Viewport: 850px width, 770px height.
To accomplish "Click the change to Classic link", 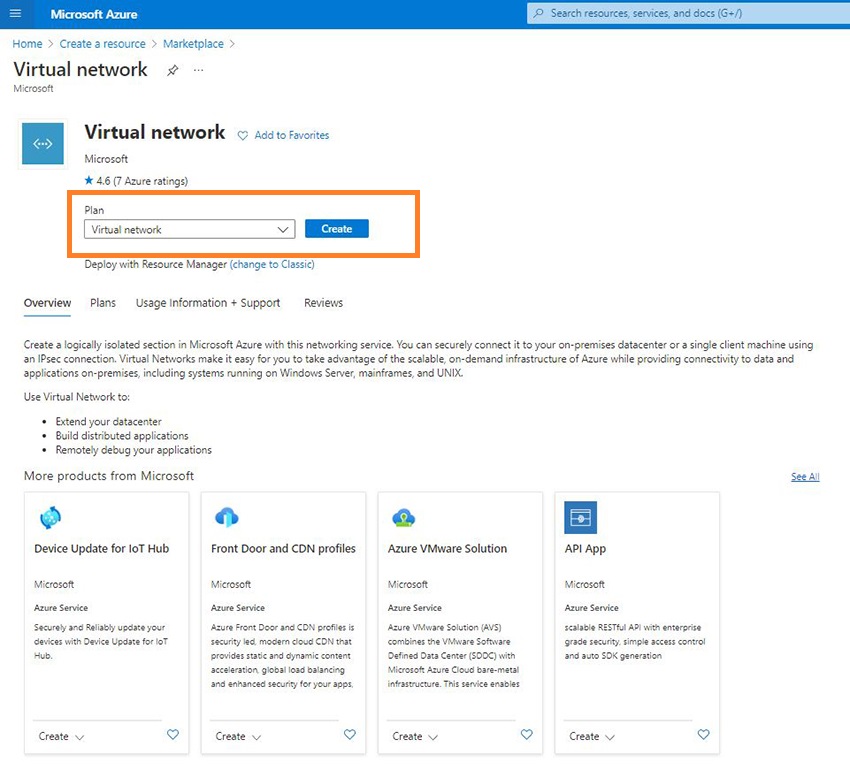I will click(x=272, y=265).
